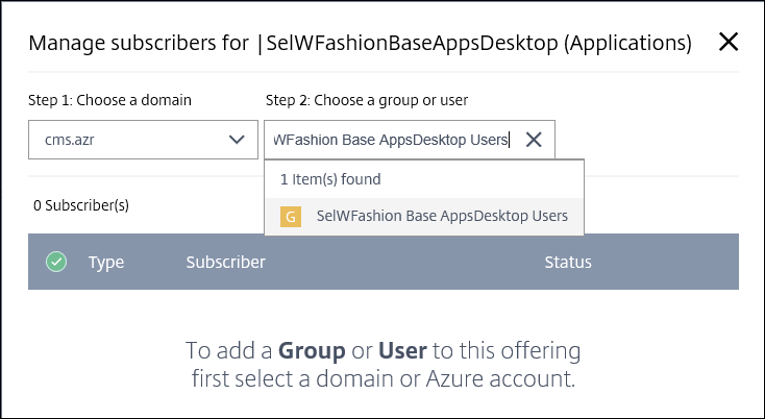Click the bold 'User' word in hint
This screenshot has width=765, height=419.
pyautogui.click(x=401, y=351)
